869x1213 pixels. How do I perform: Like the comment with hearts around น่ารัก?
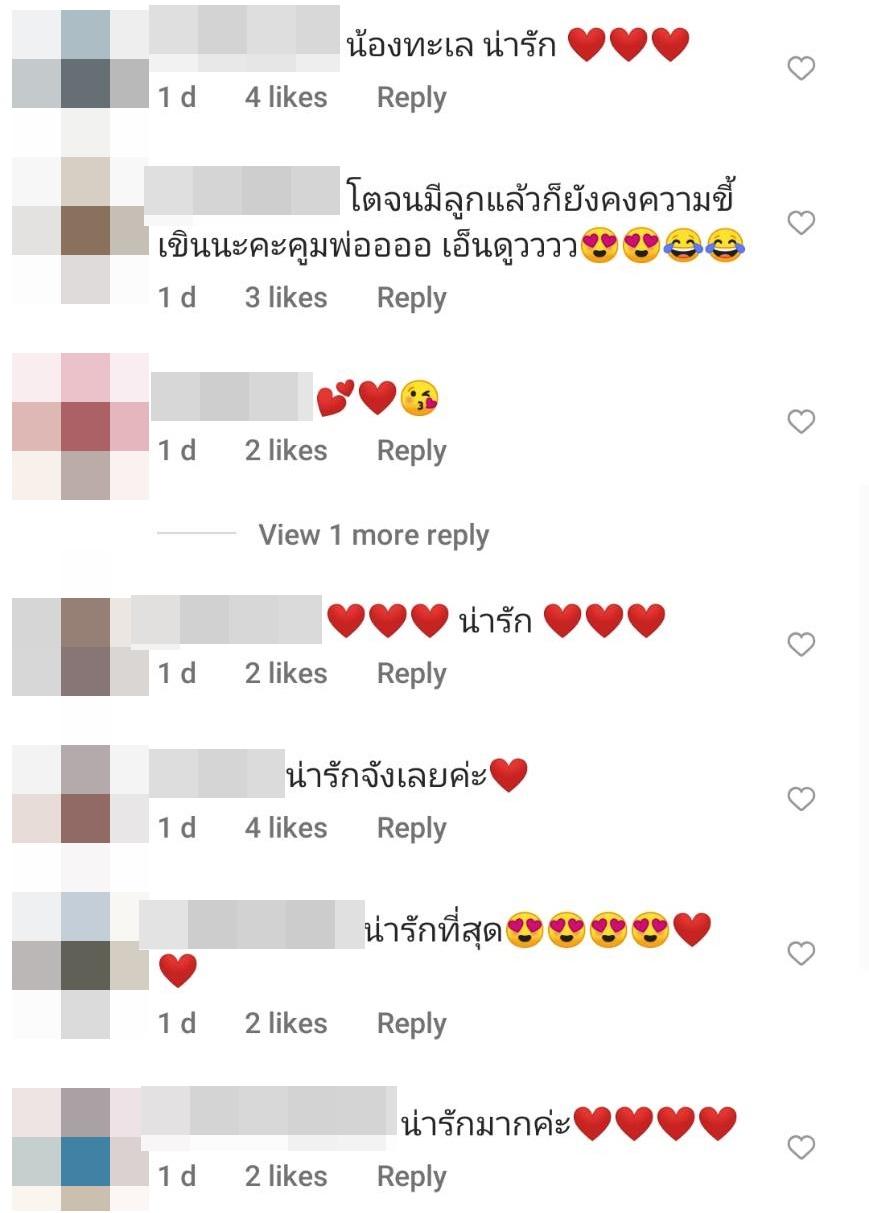(801, 644)
